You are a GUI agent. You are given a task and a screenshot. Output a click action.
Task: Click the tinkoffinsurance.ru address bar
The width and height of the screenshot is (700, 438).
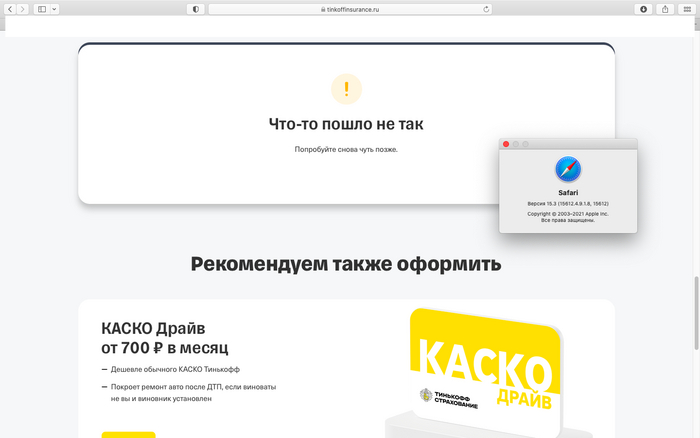click(350, 9)
